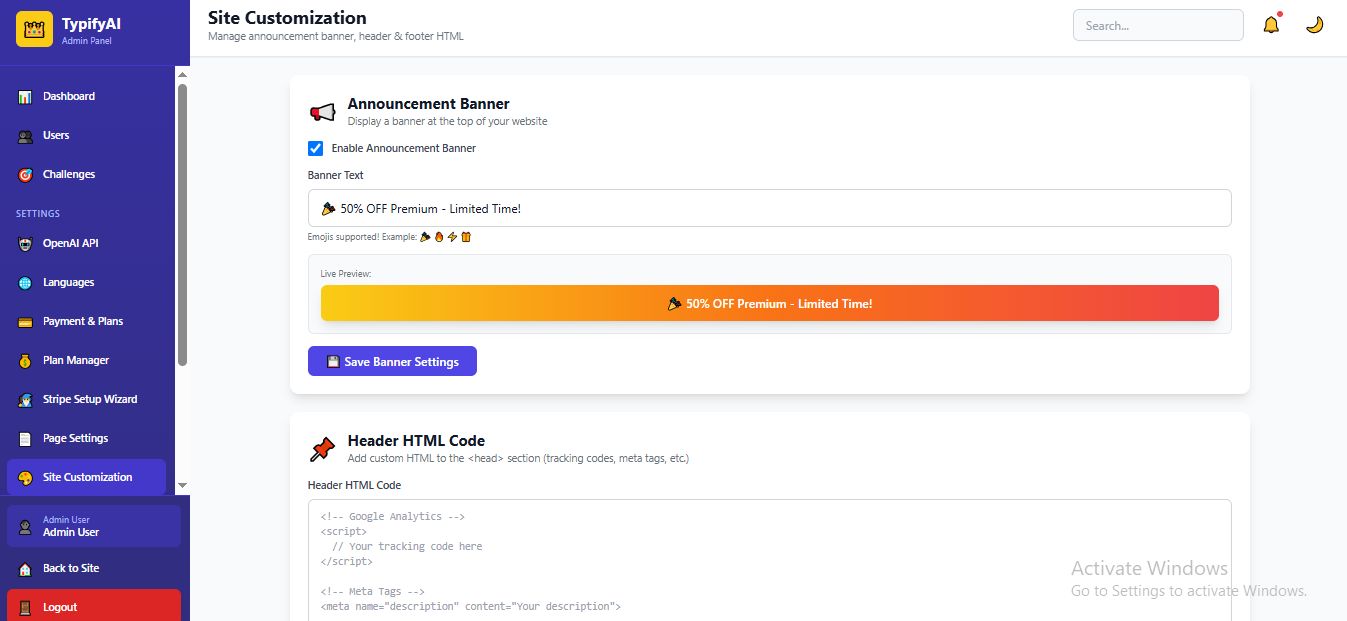Toggle dark mode moon icon
The height and width of the screenshot is (621, 1347).
[x=1314, y=26]
